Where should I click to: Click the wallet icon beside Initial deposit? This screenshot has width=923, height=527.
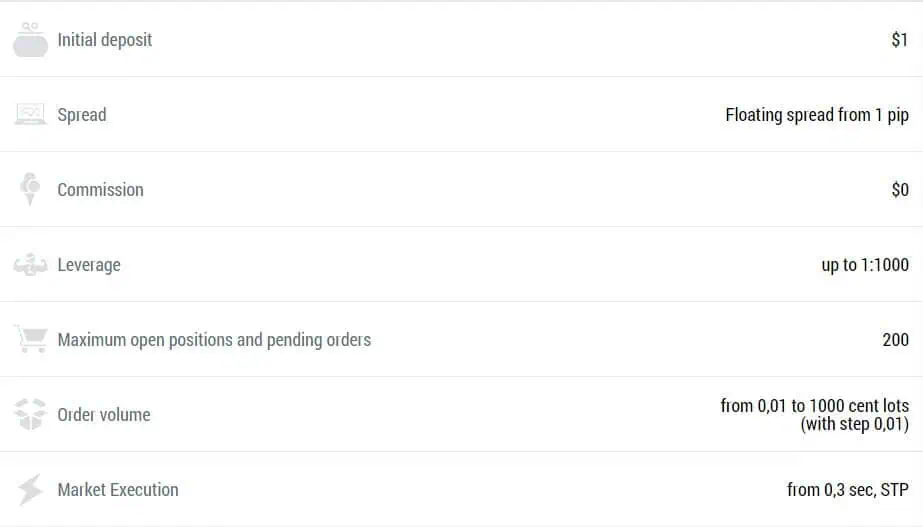click(x=31, y=39)
